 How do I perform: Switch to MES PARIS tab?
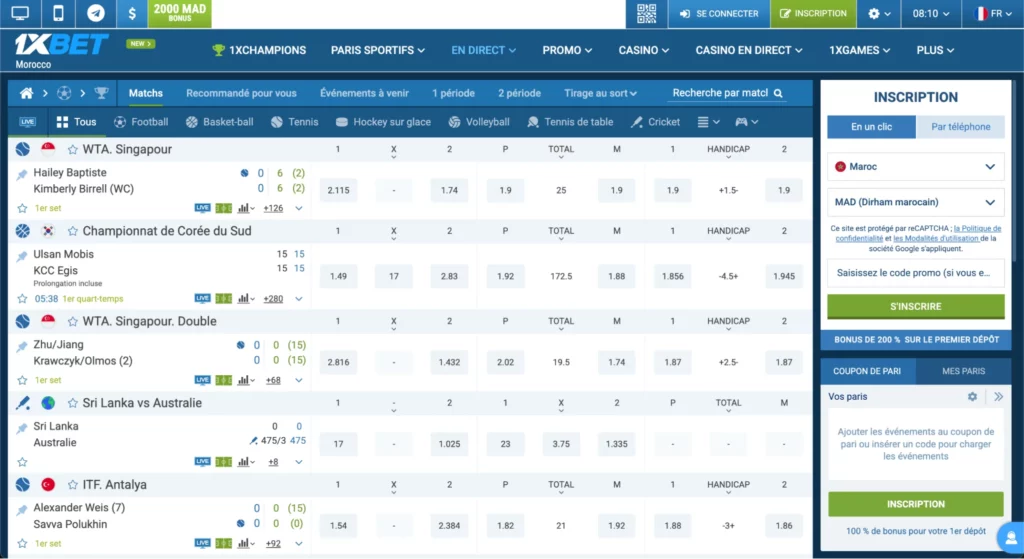tap(963, 371)
